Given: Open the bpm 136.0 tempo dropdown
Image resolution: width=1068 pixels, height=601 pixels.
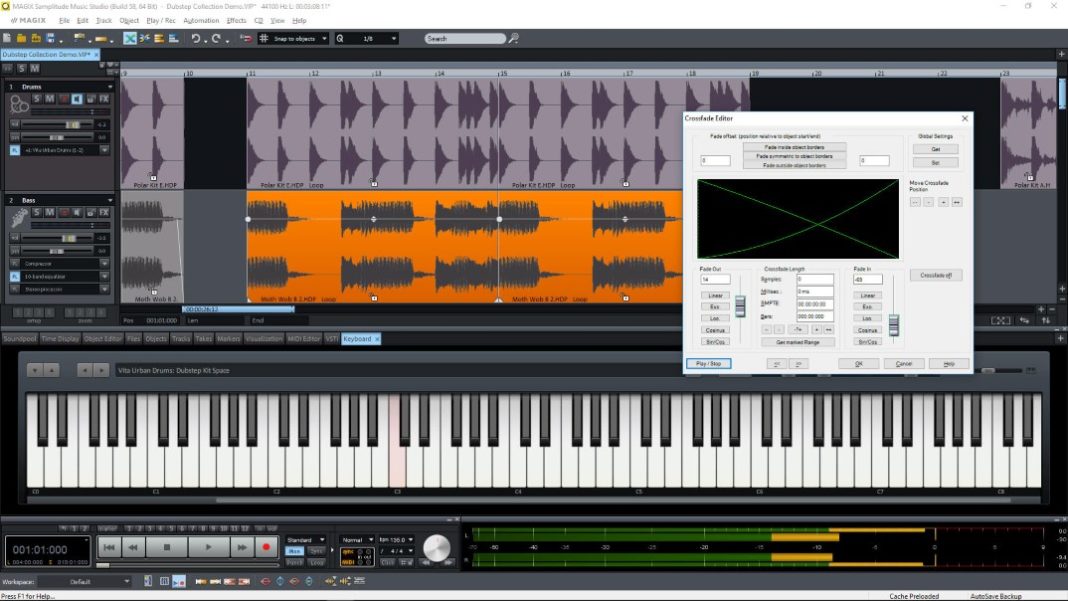Looking at the screenshot, I should tap(410, 540).
